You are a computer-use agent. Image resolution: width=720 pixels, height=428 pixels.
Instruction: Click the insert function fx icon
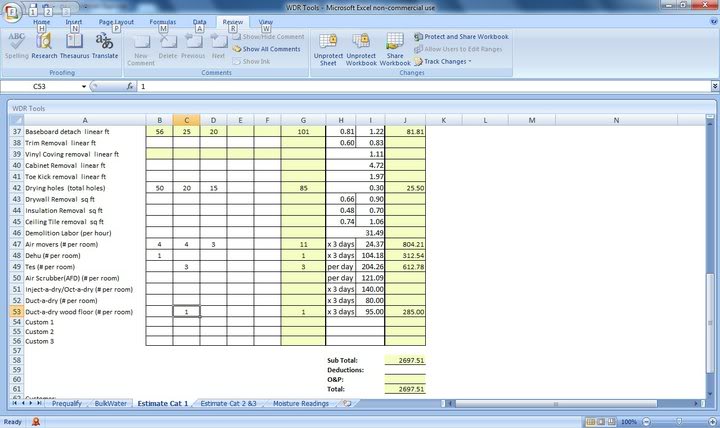point(130,87)
